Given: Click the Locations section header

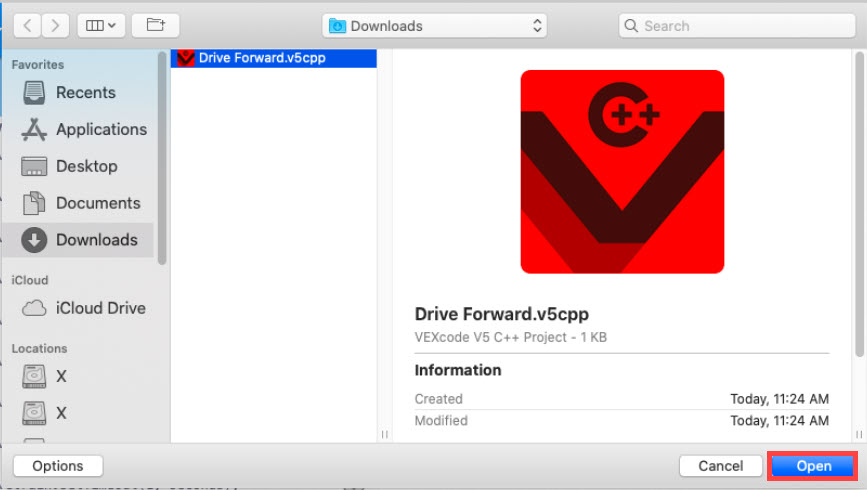Looking at the screenshot, I should point(39,348).
